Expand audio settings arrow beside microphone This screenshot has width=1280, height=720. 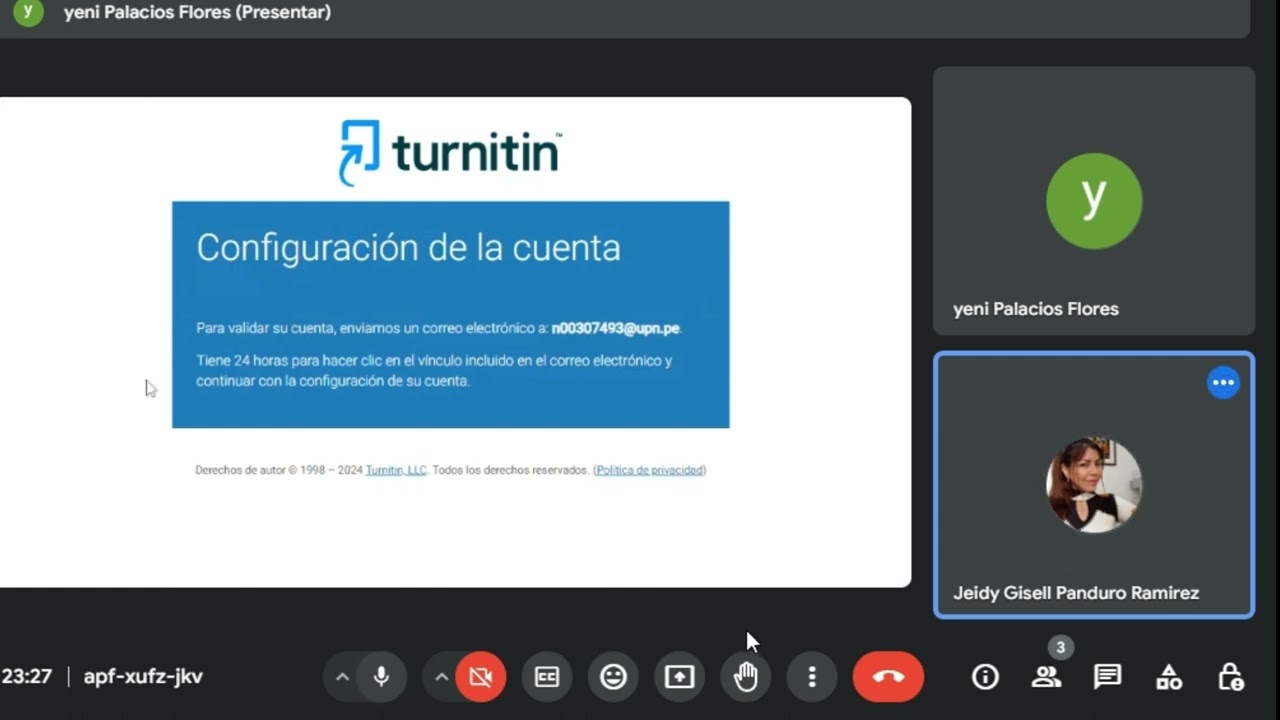click(342, 677)
